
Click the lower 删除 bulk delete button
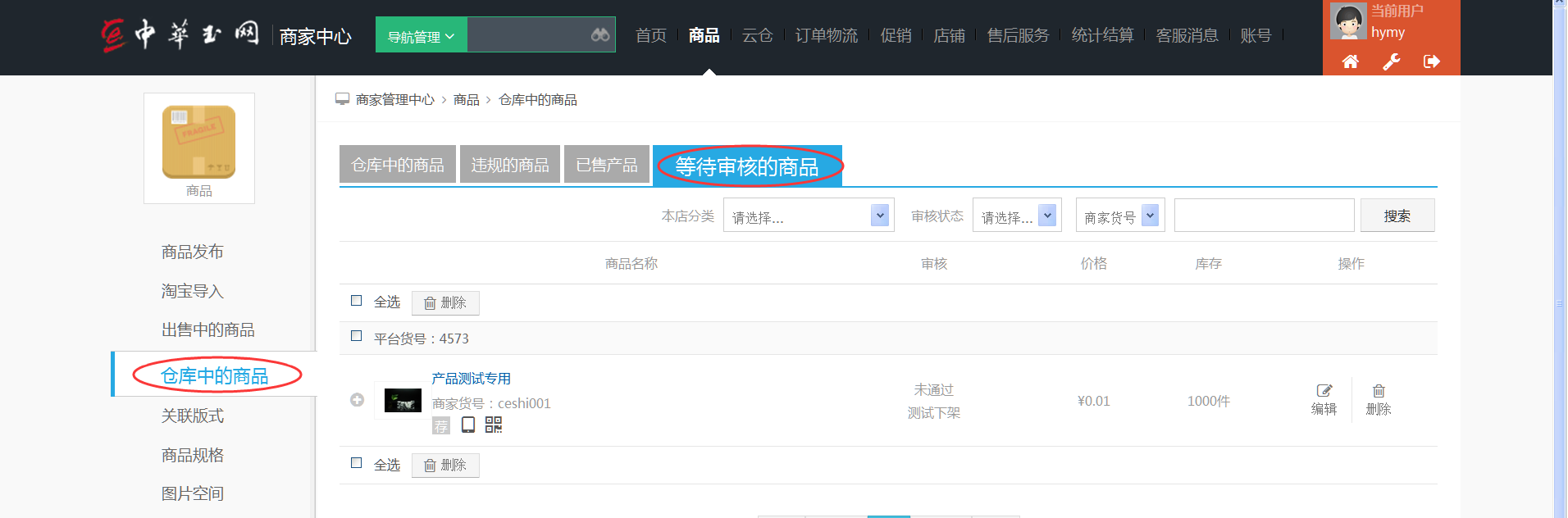tap(445, 465)
